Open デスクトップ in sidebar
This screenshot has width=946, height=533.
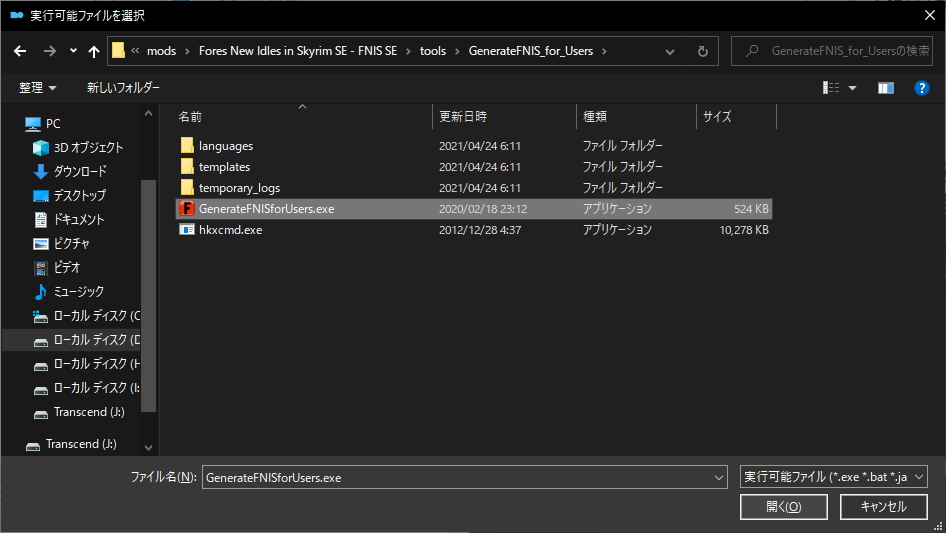(x=80, y=196)
